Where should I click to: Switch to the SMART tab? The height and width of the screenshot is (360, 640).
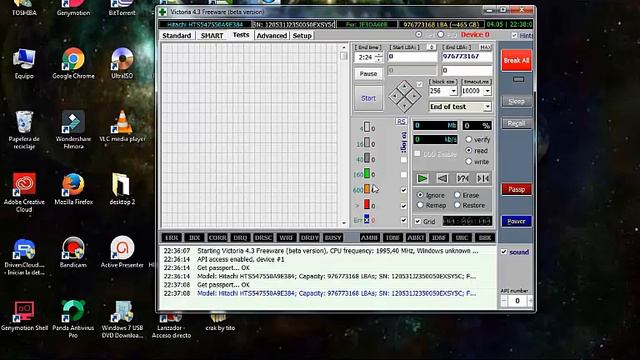(x=212, y=36)
